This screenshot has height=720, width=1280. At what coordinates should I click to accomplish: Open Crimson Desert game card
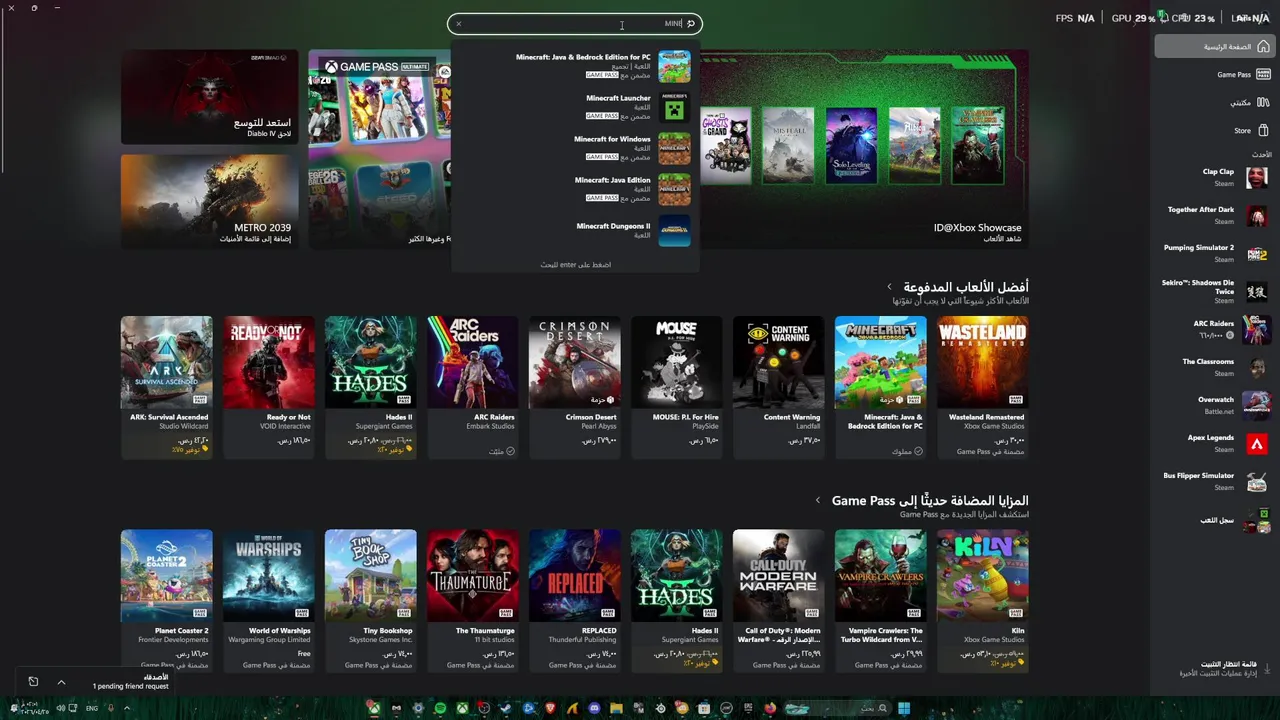pos(574,387)
